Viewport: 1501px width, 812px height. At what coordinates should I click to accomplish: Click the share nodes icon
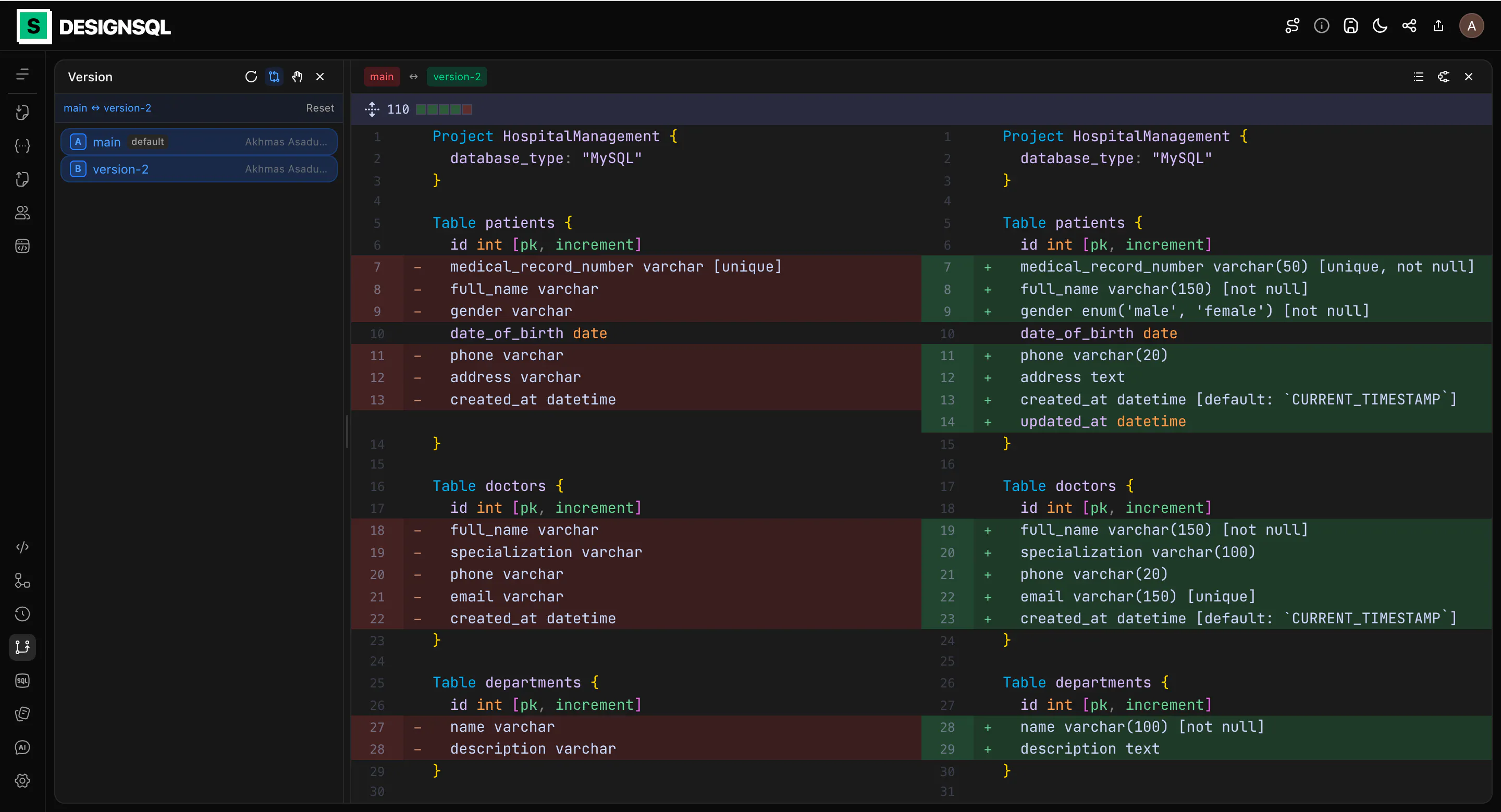tap(1409, 26)
